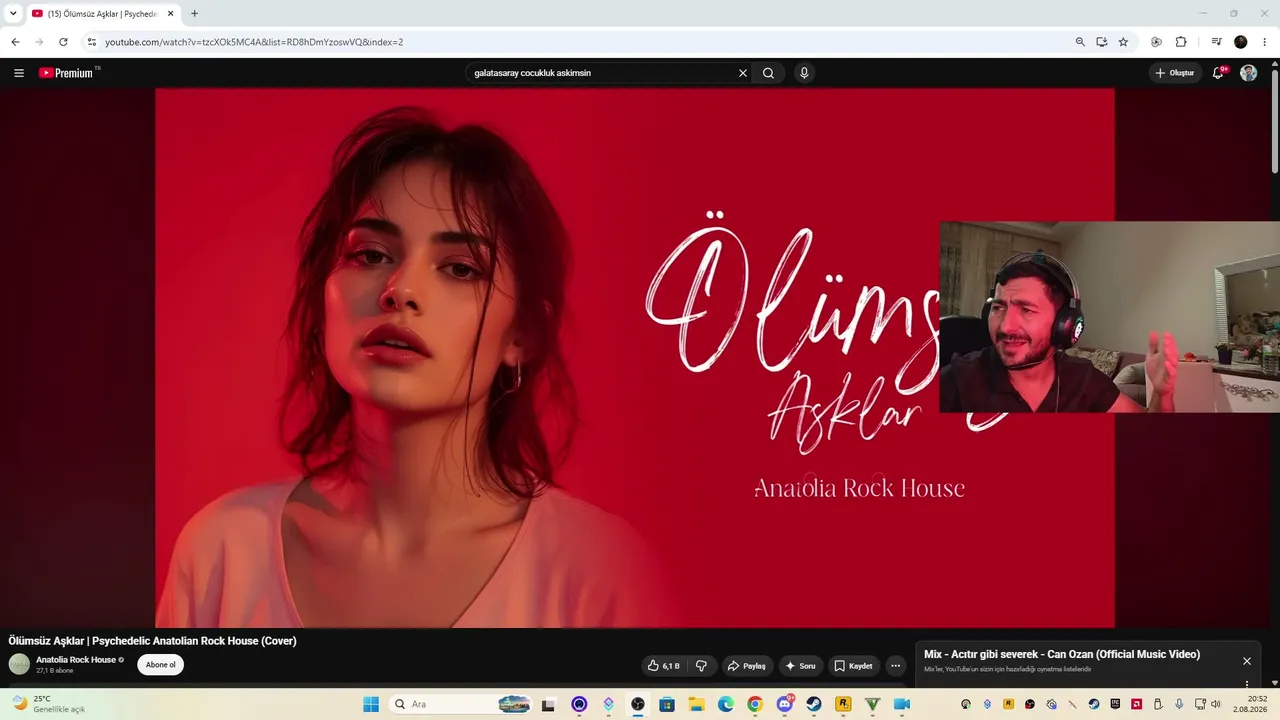Open Chrome three-dot menu

pyautogui.click(x=1265, y=42)
